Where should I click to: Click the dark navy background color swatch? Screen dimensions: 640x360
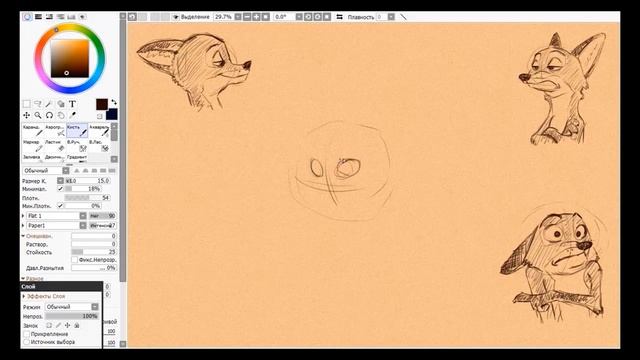111,114
